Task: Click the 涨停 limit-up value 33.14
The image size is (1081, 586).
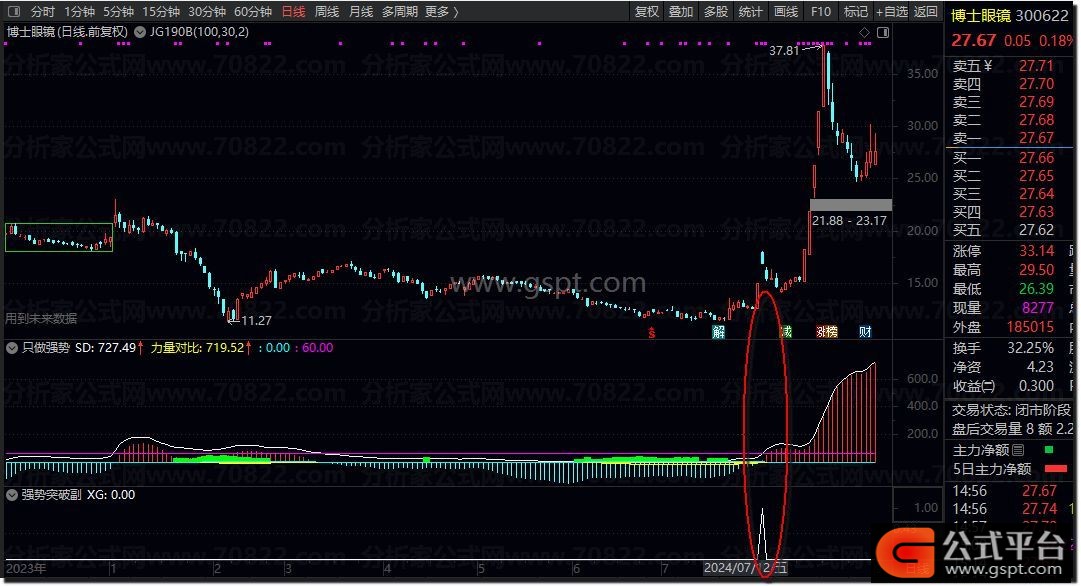Action: click(x=1037, y=251)
